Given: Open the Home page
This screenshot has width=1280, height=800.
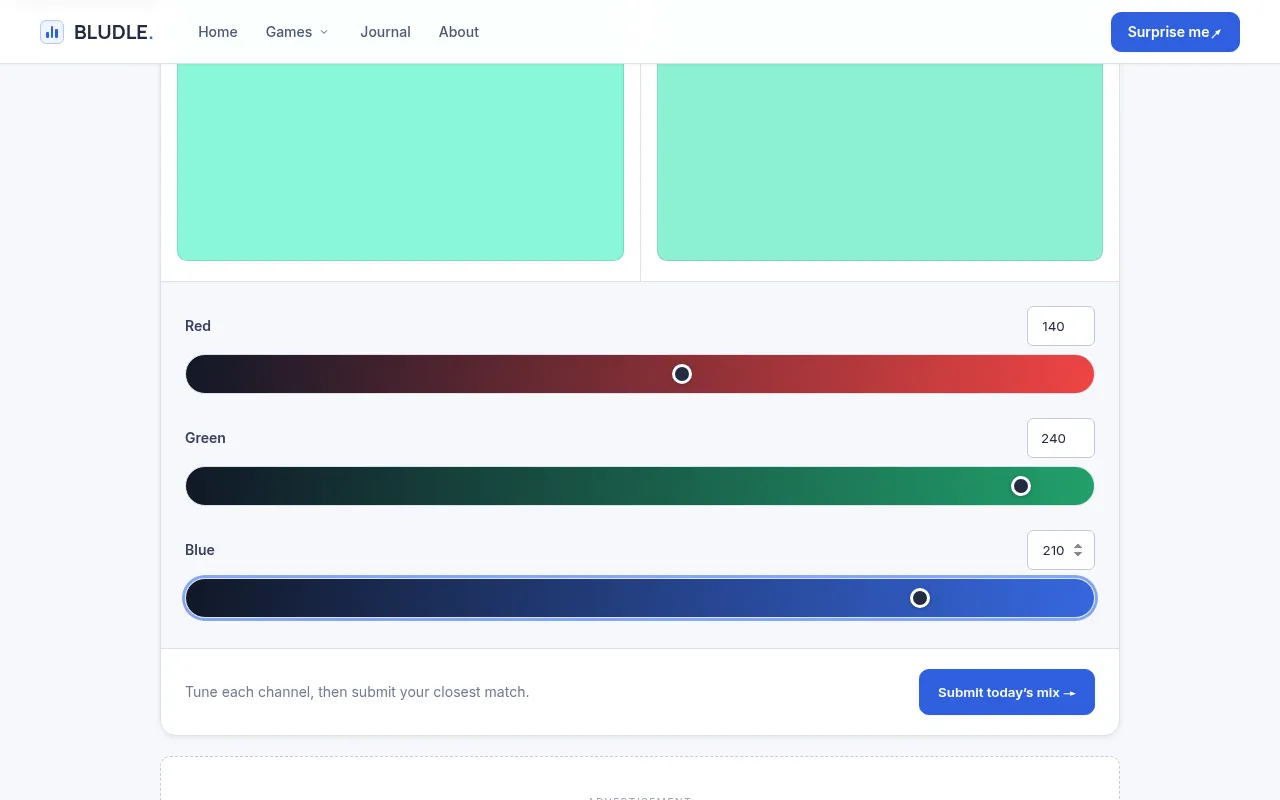Looking at the screenshot, I should [218, 32].
